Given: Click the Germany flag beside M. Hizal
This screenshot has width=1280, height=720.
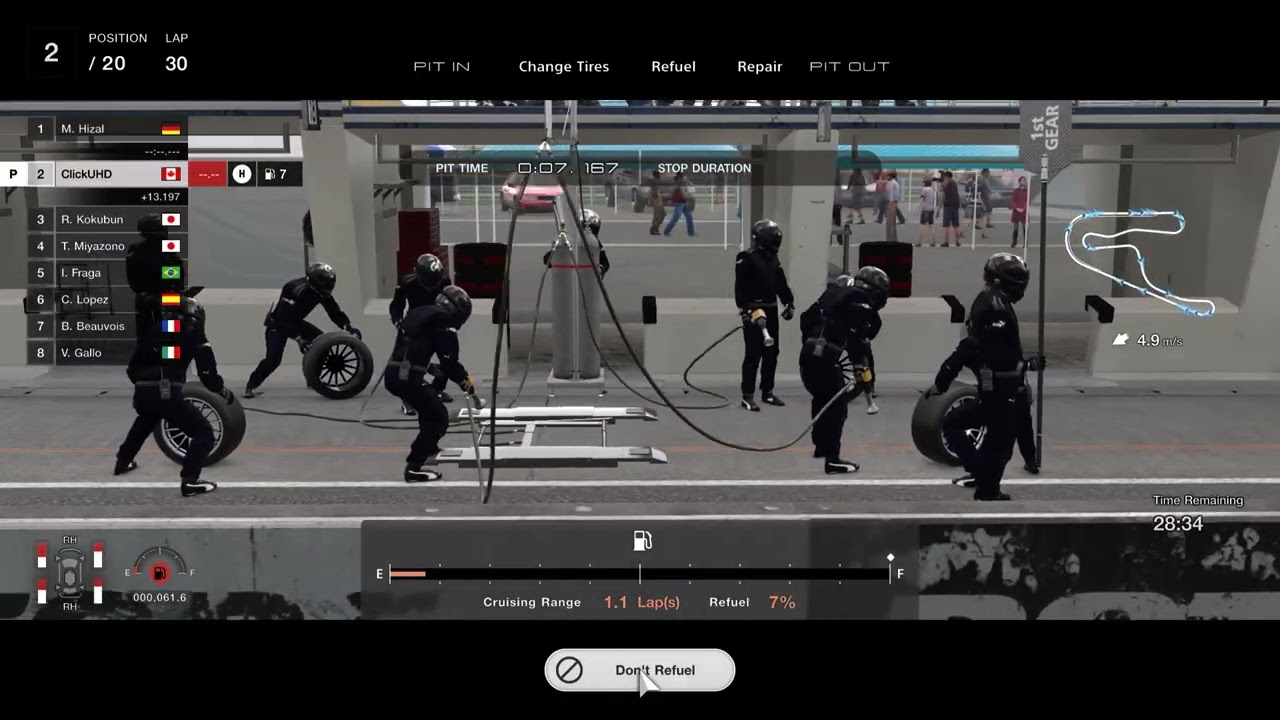Looking at the screenshot, I should click(x=171, y=129).
